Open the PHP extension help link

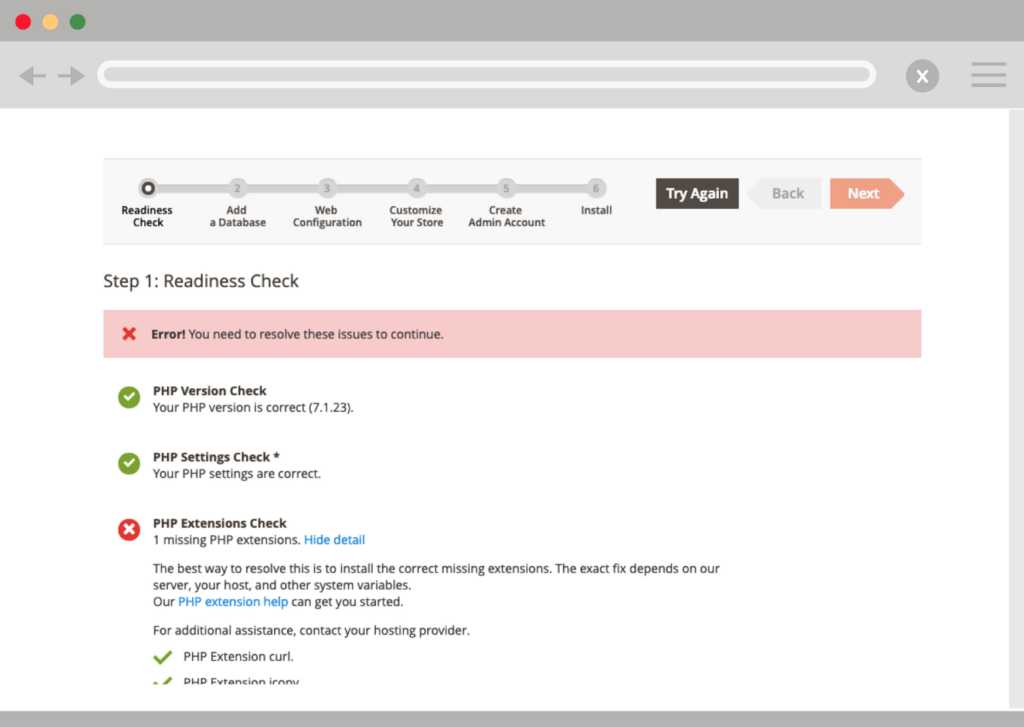[x=233, y=601]
